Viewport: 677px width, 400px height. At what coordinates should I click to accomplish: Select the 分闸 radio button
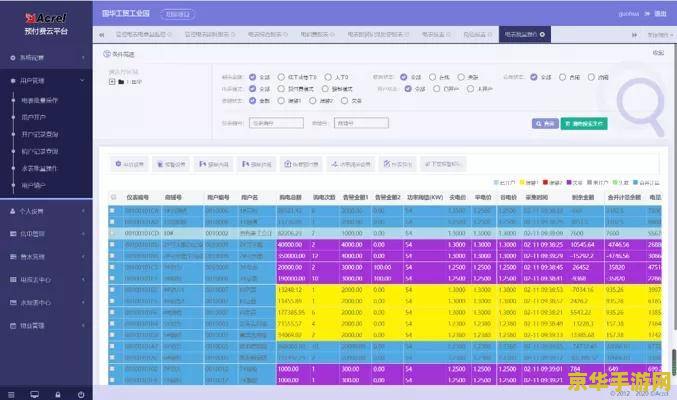pyautogui.click(x=591, y=77)
